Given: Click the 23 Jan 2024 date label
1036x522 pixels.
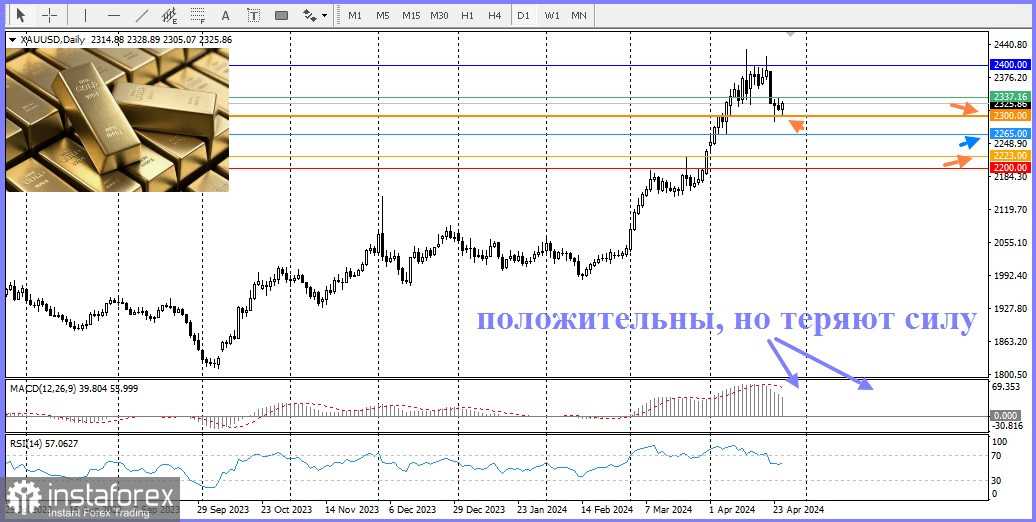Looking at the screenshot, I should pos(542,510).
